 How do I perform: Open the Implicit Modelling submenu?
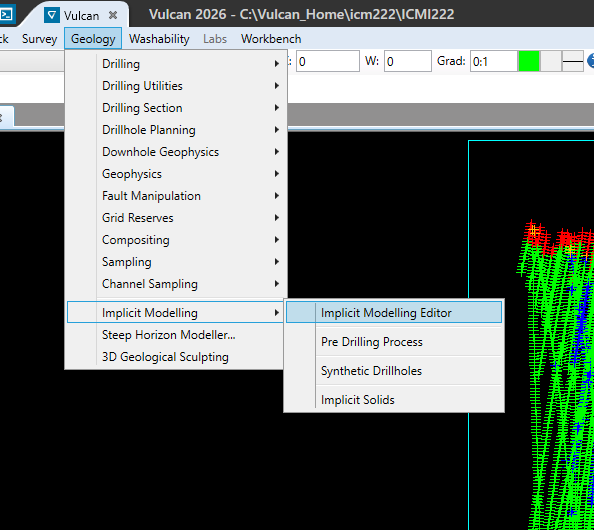click(175, 313)
